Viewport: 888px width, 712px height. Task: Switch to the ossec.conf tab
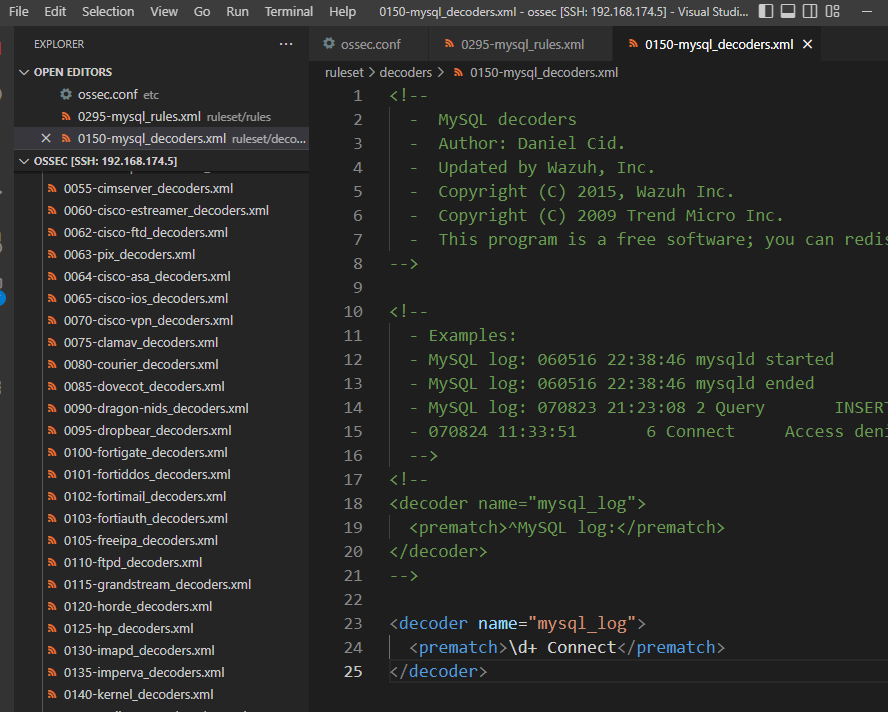click(369, 44)
